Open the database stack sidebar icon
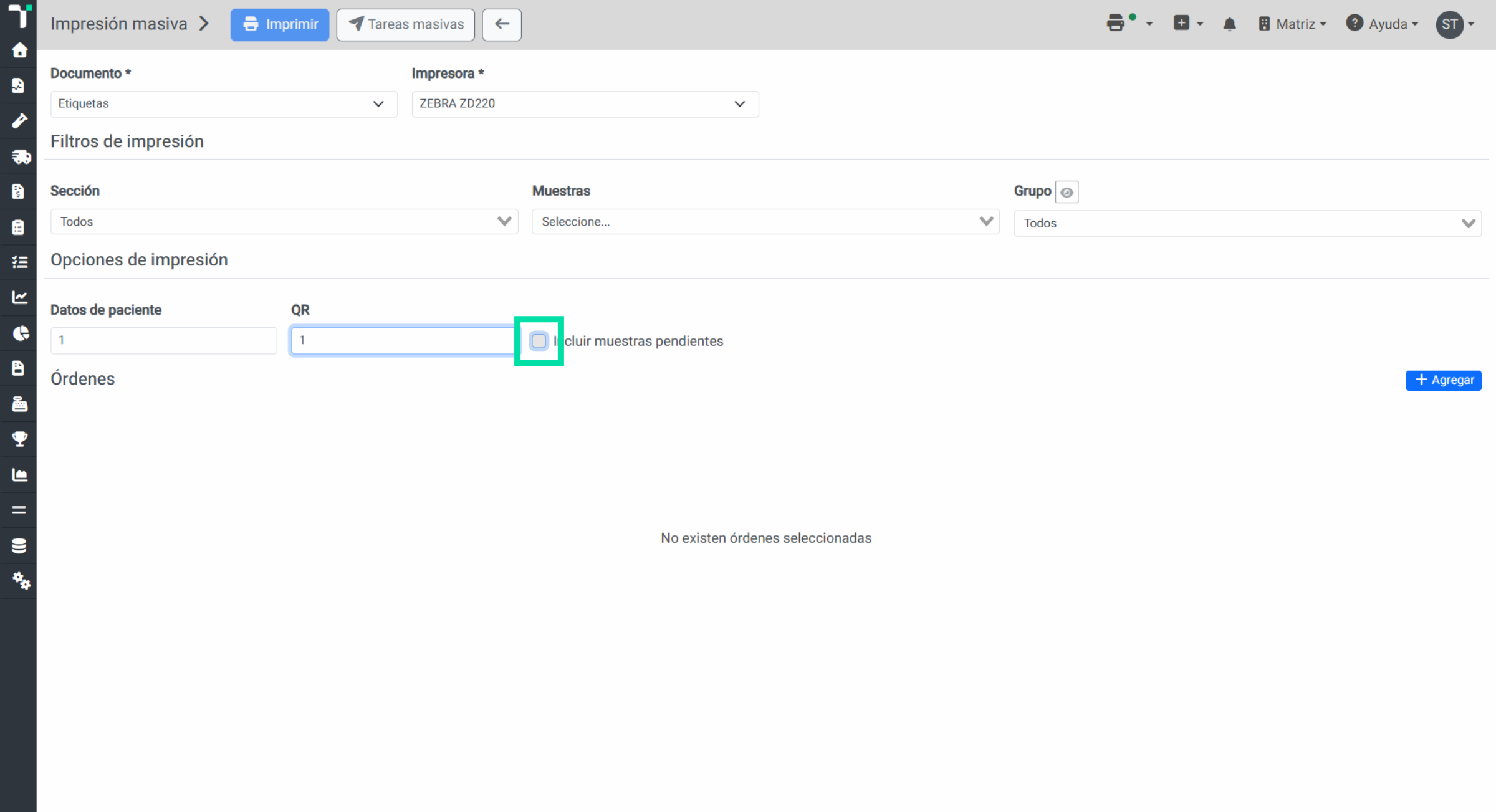Viewport: 1496px width, 812px height. [x=19, y=546]
